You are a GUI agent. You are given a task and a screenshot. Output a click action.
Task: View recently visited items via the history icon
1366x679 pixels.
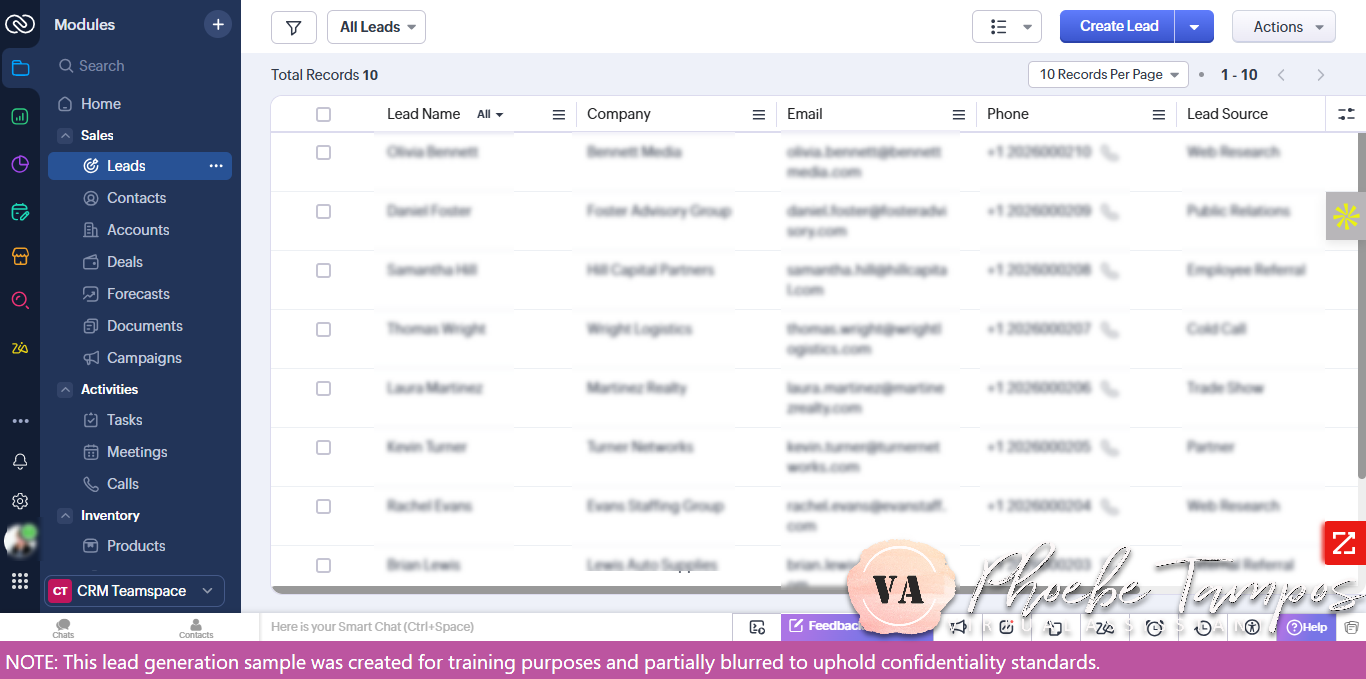tap(1203, 627)
